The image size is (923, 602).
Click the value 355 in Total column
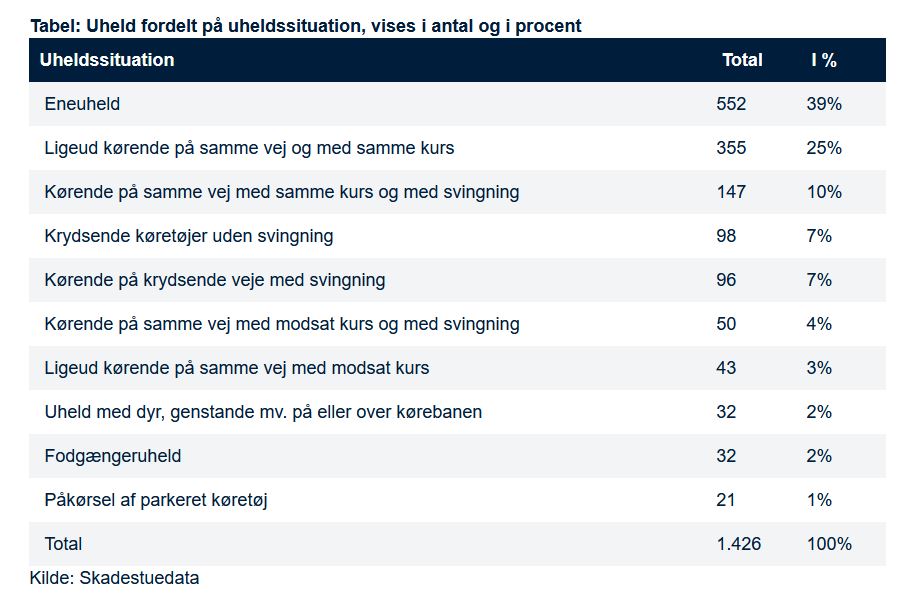(x=731, y=148)
